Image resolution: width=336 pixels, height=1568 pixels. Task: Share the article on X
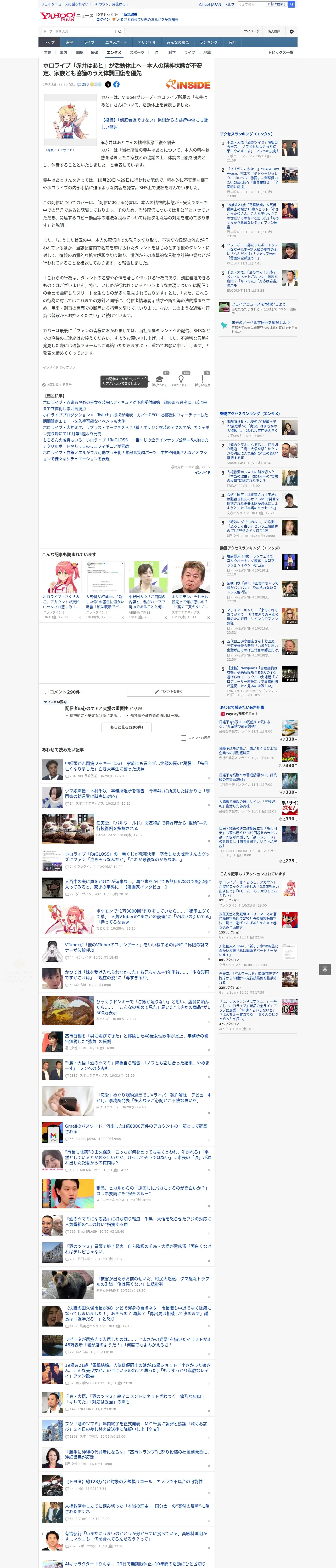108,85
